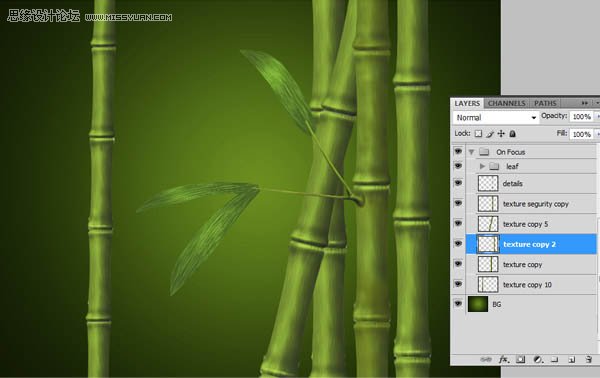Select texture copy 10 thumbnail

point(488,285)
